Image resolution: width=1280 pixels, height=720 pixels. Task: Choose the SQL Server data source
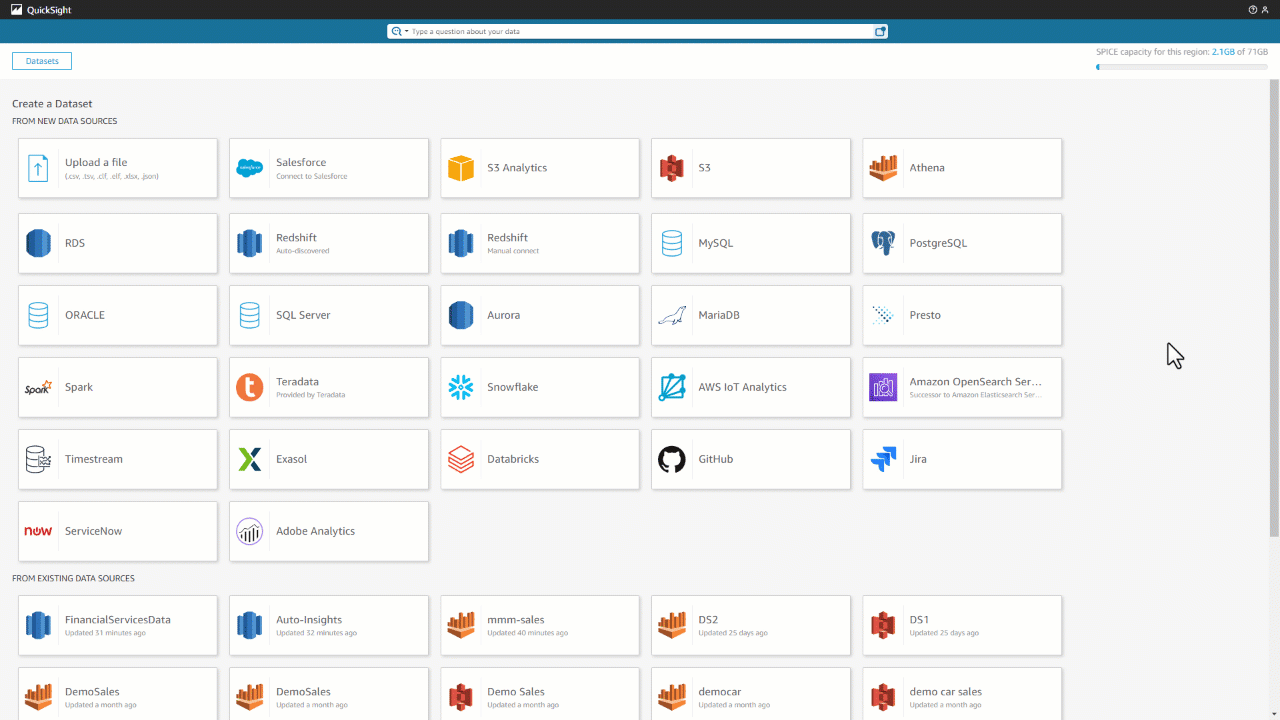[x=329, y=315]
